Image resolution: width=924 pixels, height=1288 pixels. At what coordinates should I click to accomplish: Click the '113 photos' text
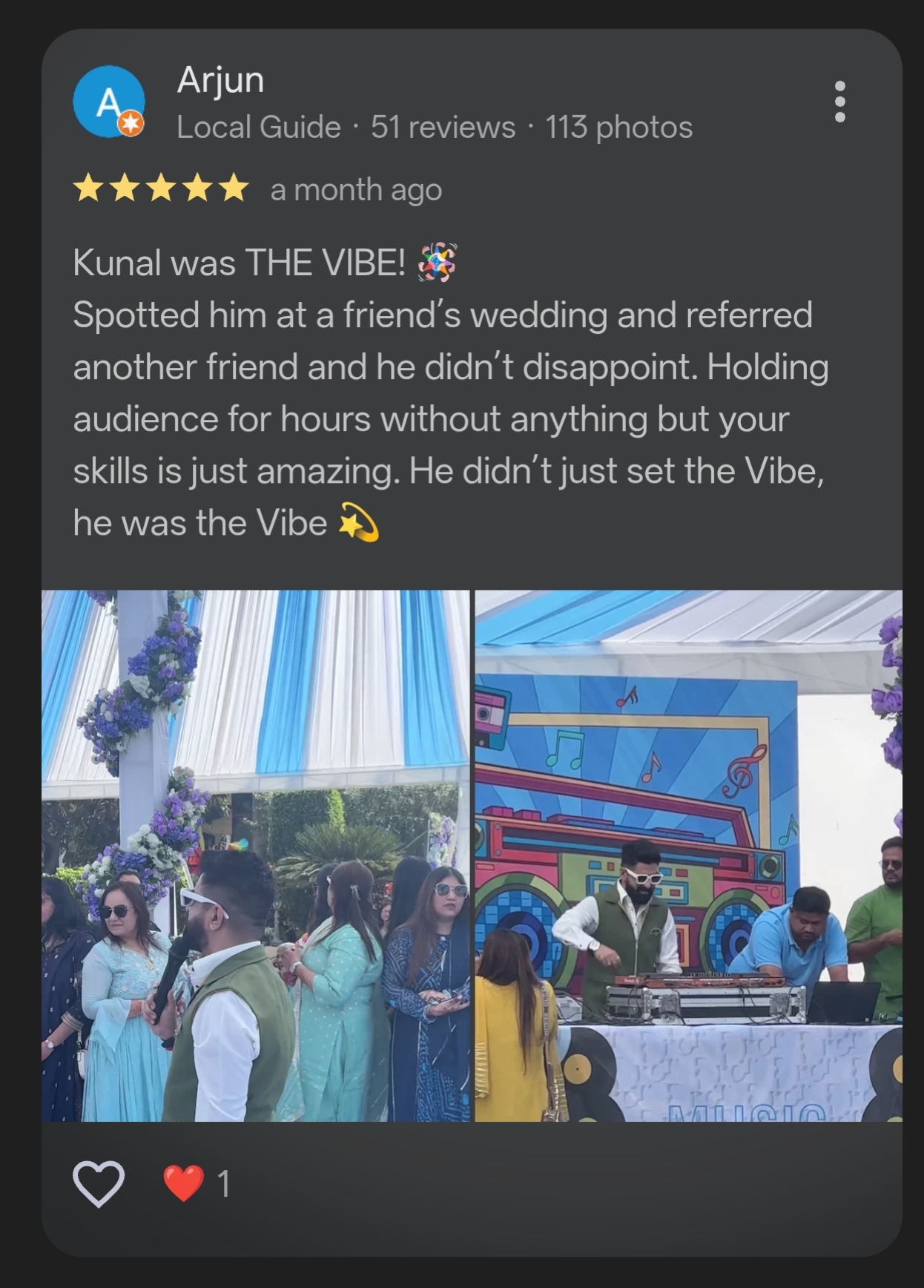tap(619, 128)
